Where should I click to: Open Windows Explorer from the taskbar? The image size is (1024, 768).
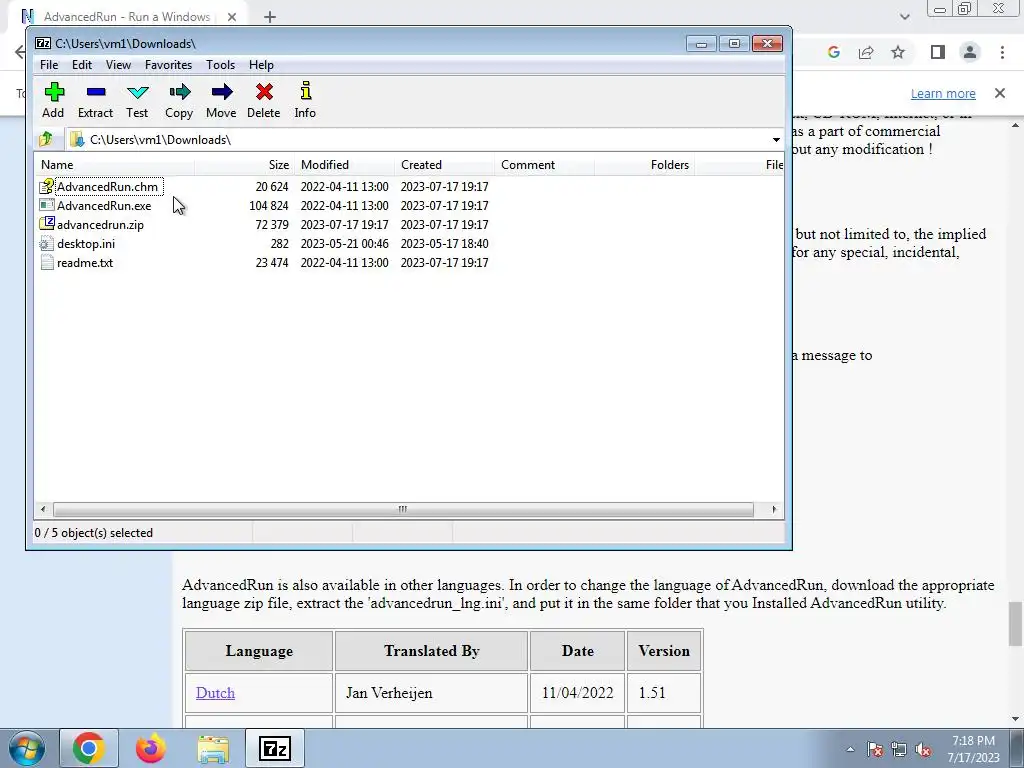pyautogui.click(x=213, y=749)
